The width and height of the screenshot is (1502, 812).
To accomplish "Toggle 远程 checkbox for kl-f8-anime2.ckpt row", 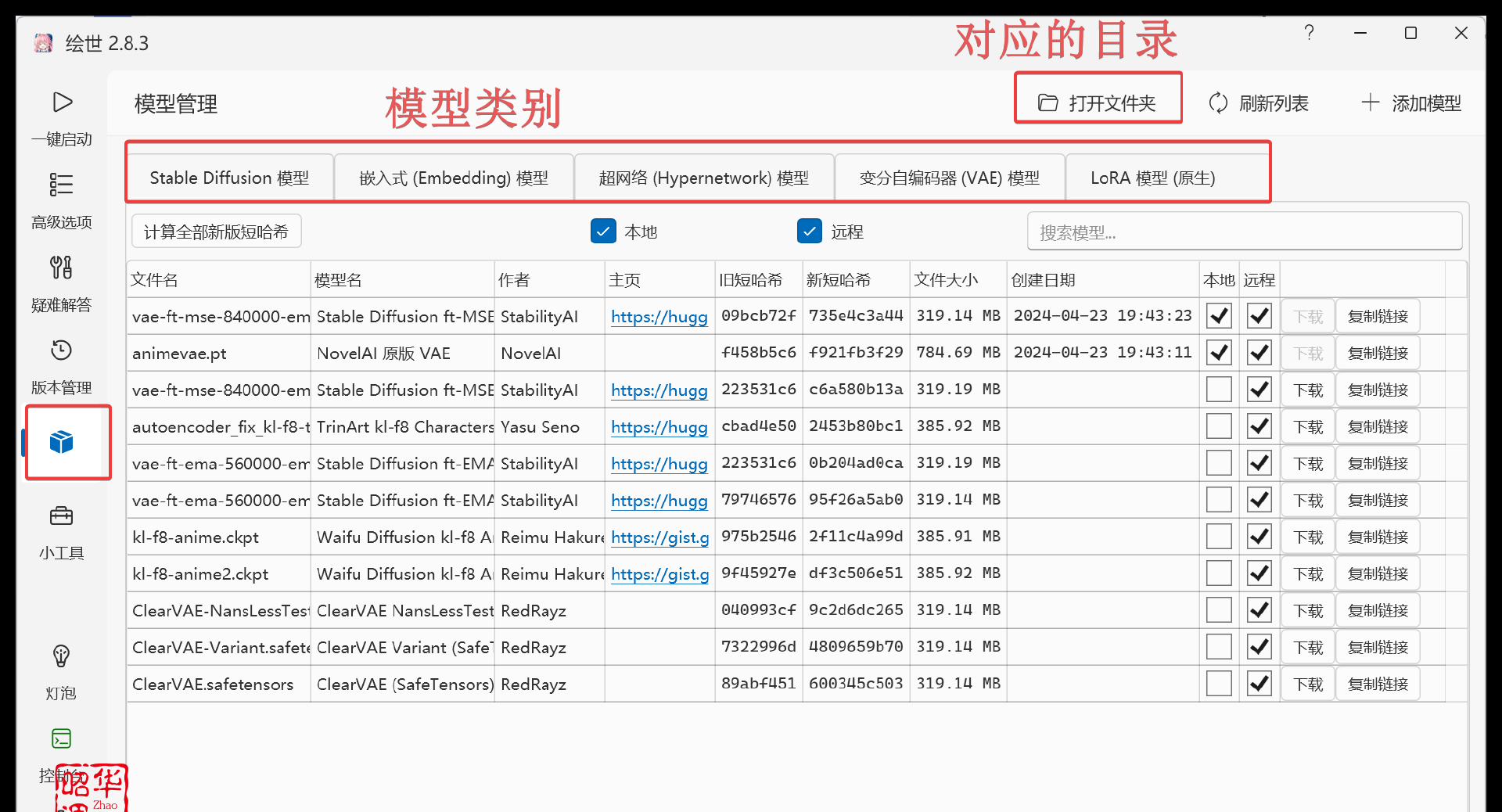I will (1259, 573).
